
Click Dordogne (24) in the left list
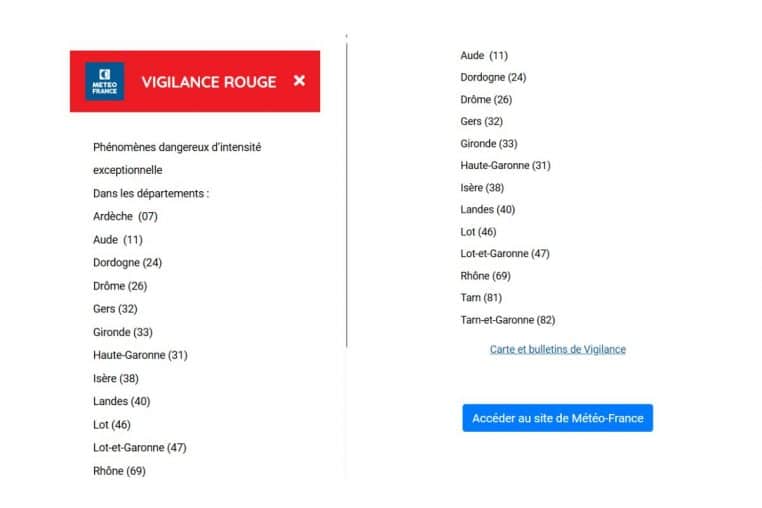127,263
